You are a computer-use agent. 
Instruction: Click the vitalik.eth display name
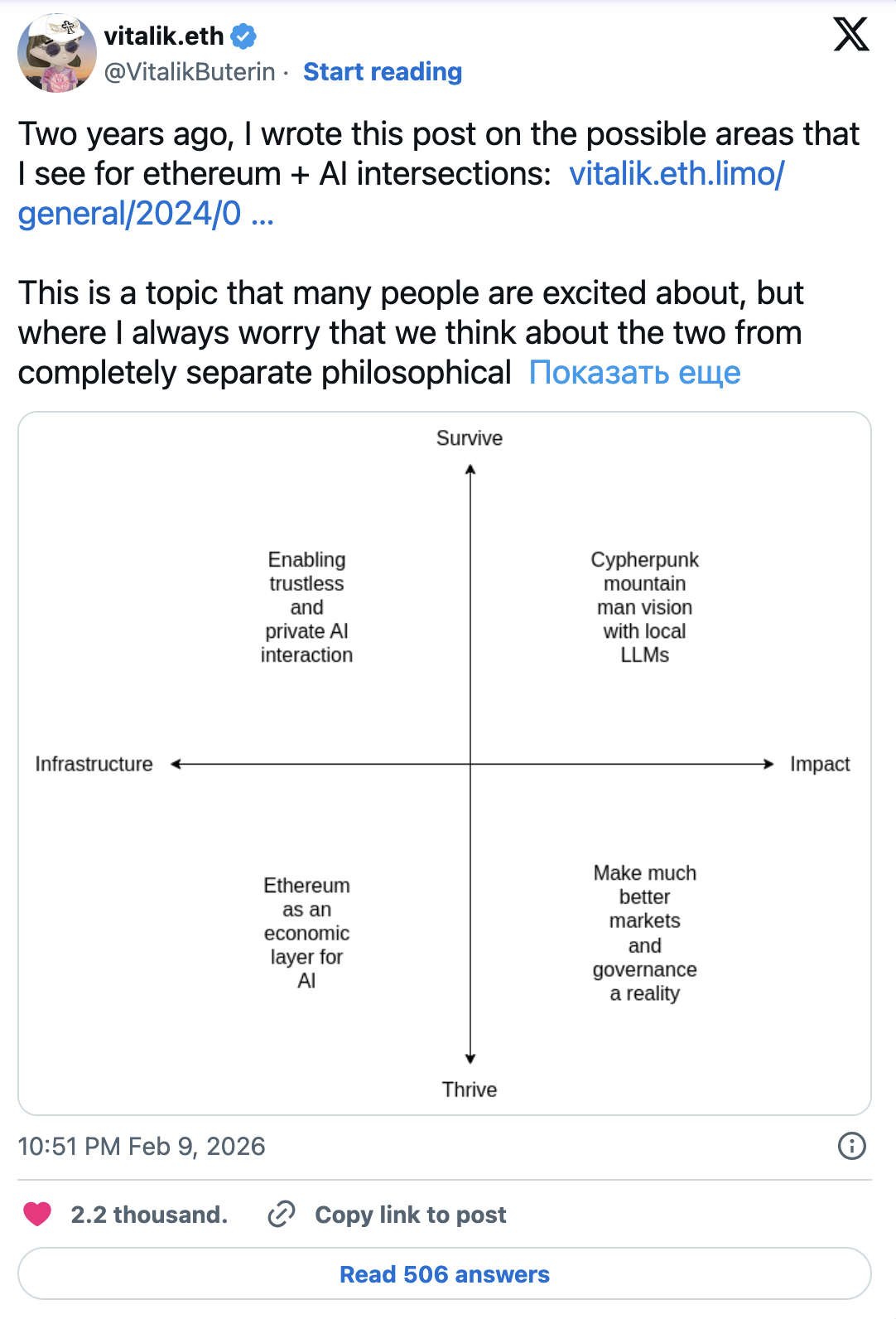(163, 36)
